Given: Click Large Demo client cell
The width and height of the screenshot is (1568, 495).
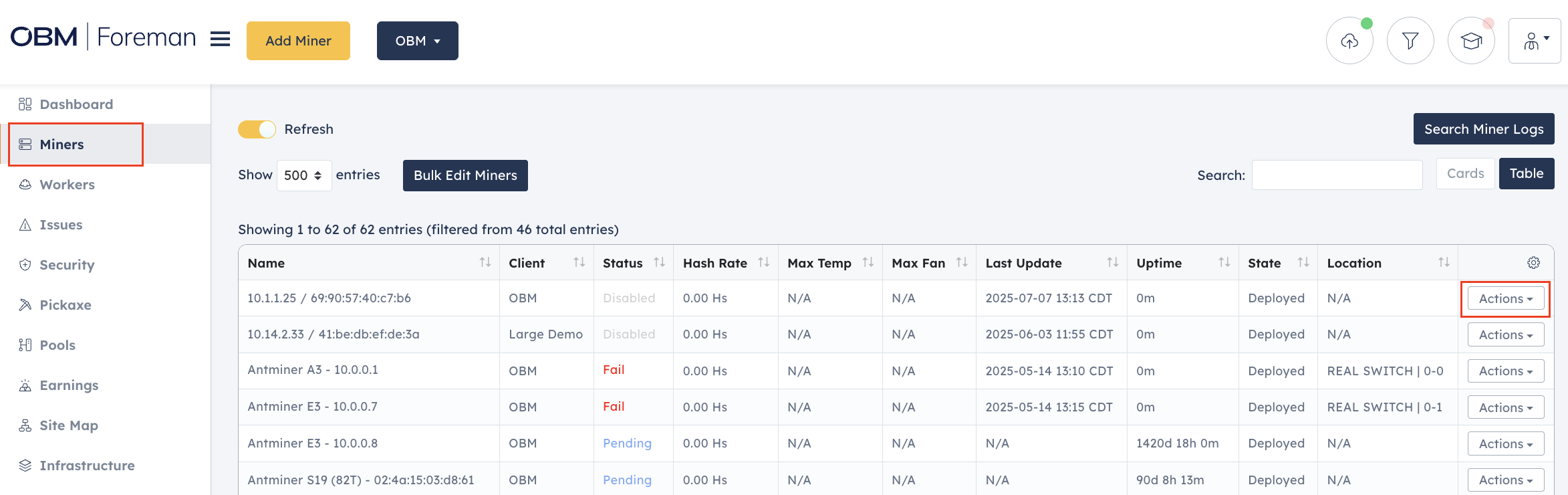Looking at the screenshot, I should coord(545,334).
